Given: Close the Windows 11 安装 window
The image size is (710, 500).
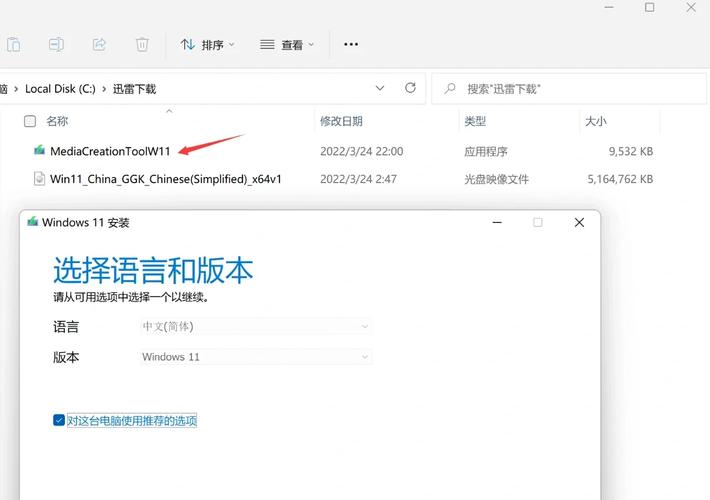Looking at the screenshot, I should coord(579,222).
